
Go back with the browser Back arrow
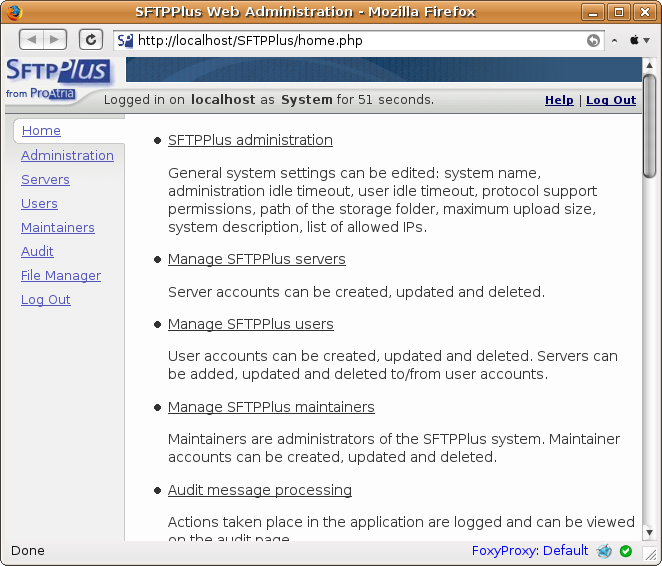31,40
